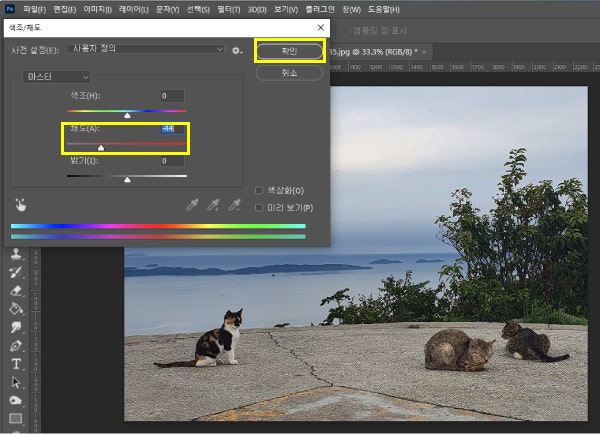Click the 색조(H) hue slider handle
600x434 pixels.
tap(127, 115)
